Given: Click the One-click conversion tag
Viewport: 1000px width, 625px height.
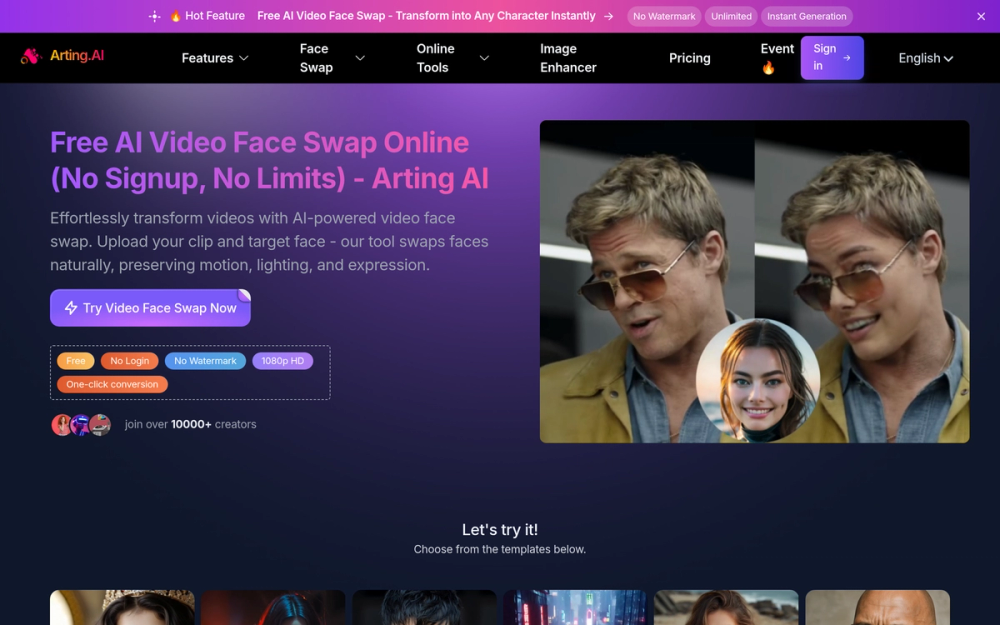Looking at the screenshot, I should coord(112,385).
